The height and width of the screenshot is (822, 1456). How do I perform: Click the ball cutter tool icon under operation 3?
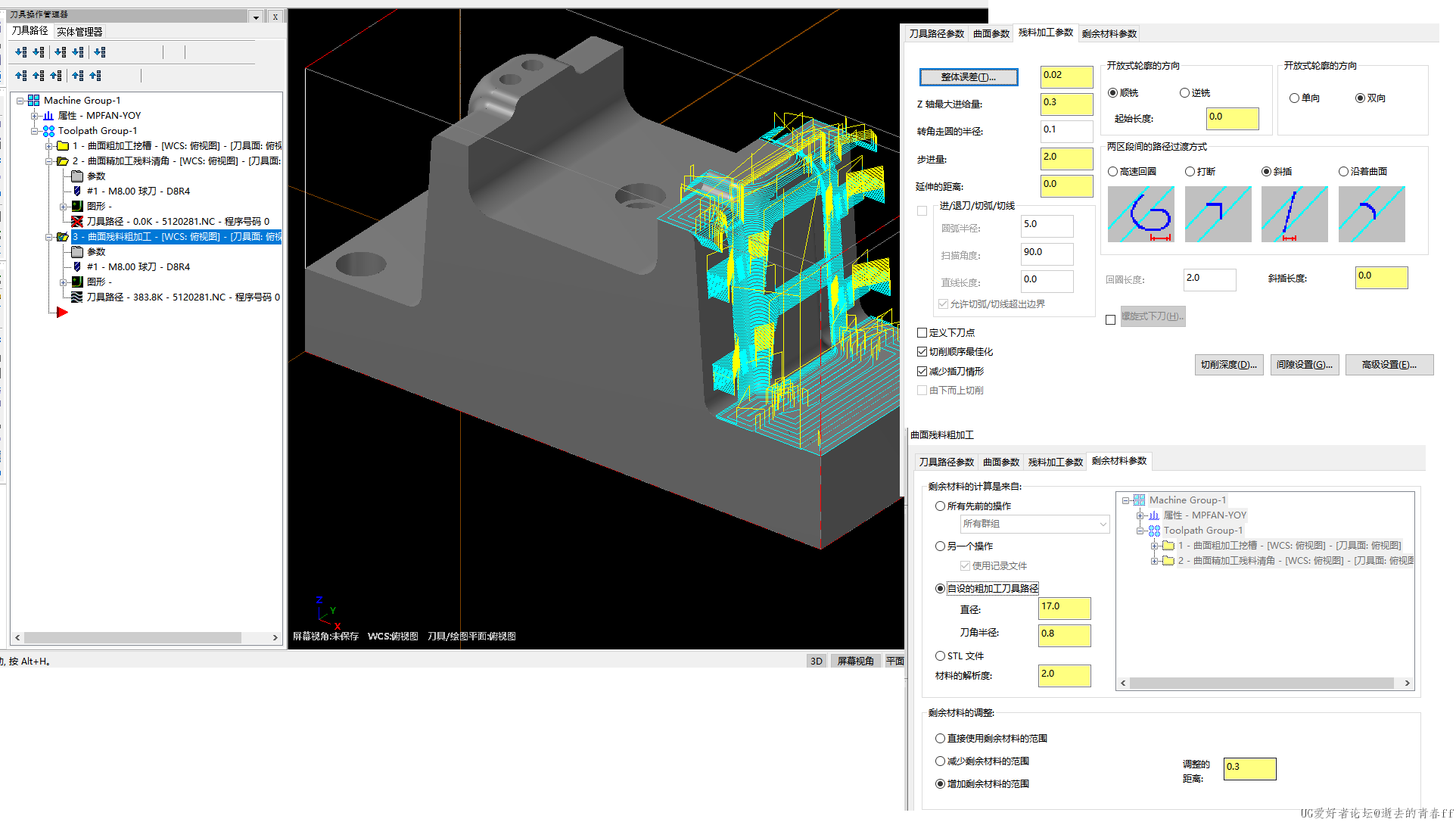click(x=77, y=267)
